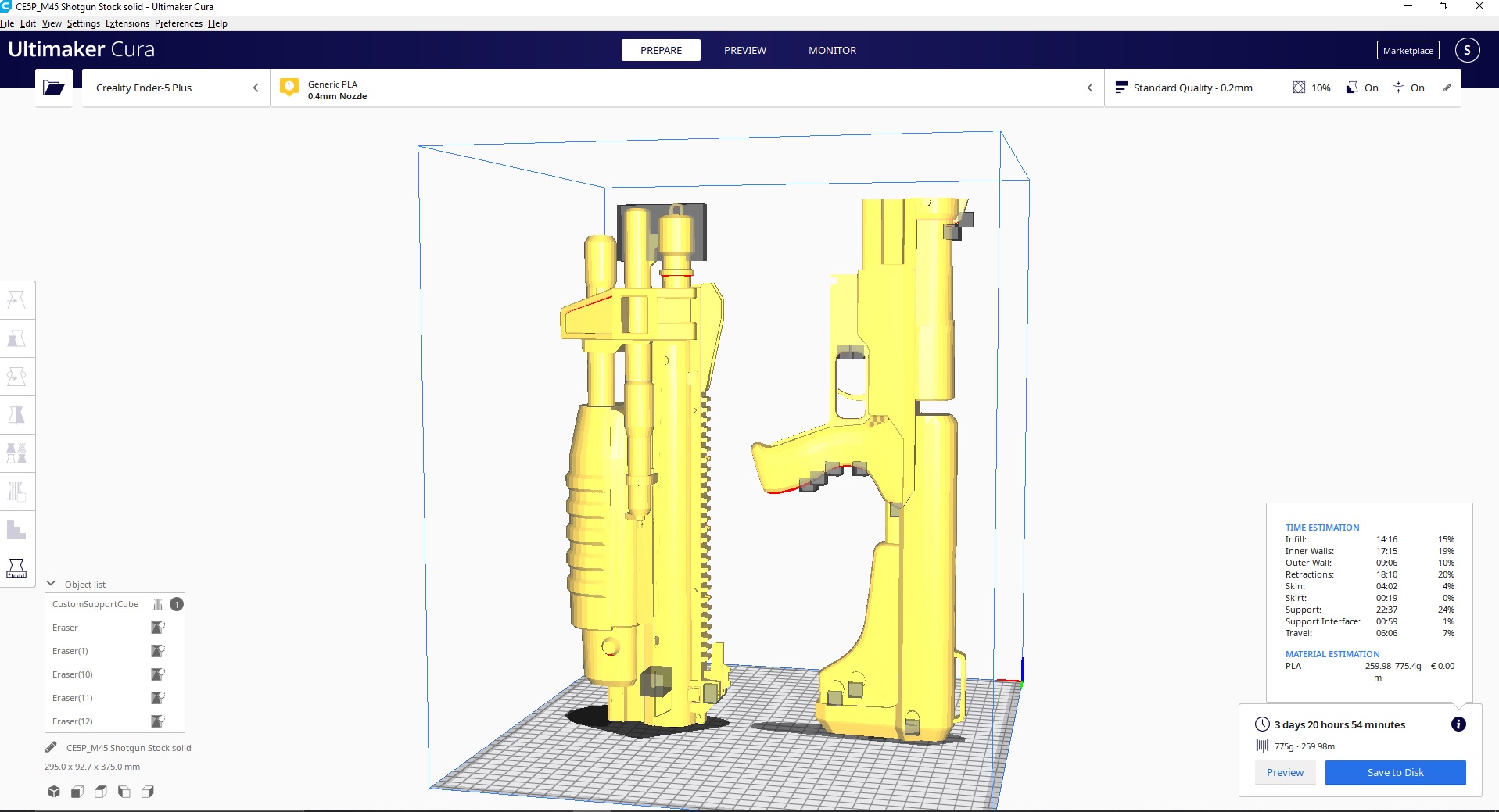Open the Marketplace
The width and height of the screenshot is (1499, 812).
(x=1408, y=51)
